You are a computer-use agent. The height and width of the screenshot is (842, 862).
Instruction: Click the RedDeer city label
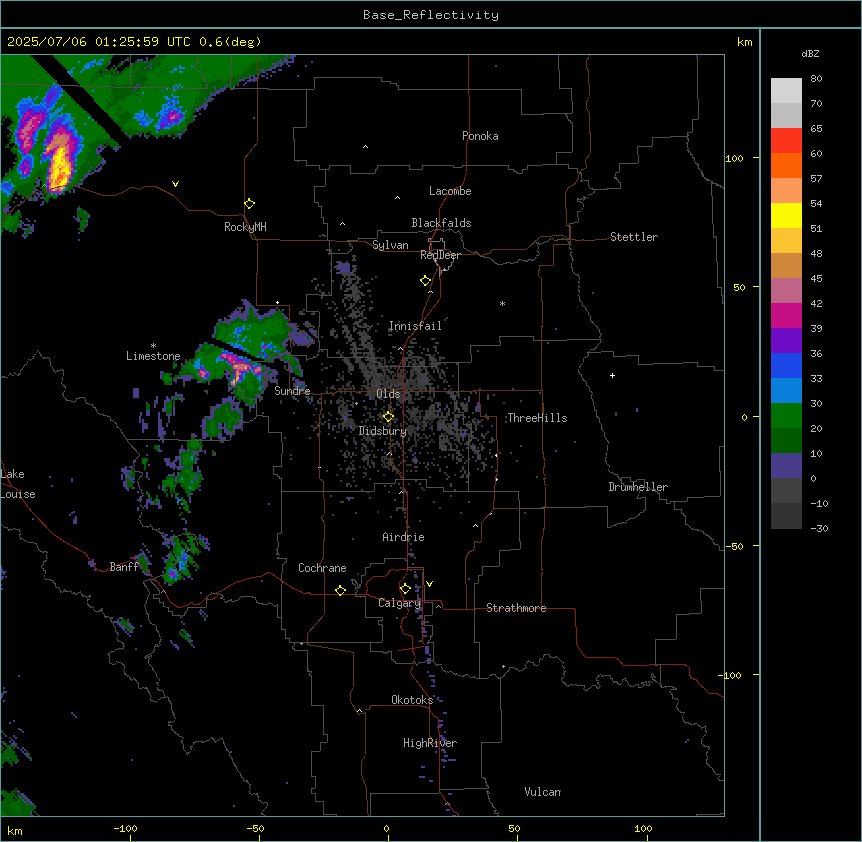(x=440, y=255)
